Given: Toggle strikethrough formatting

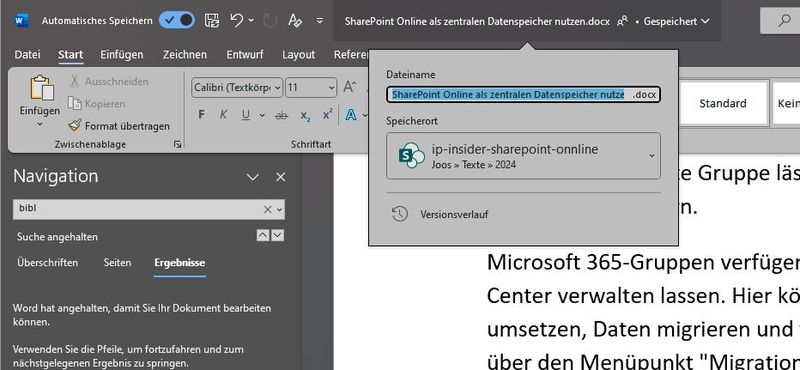Looking at the screenshot, I should coord(281,115).
